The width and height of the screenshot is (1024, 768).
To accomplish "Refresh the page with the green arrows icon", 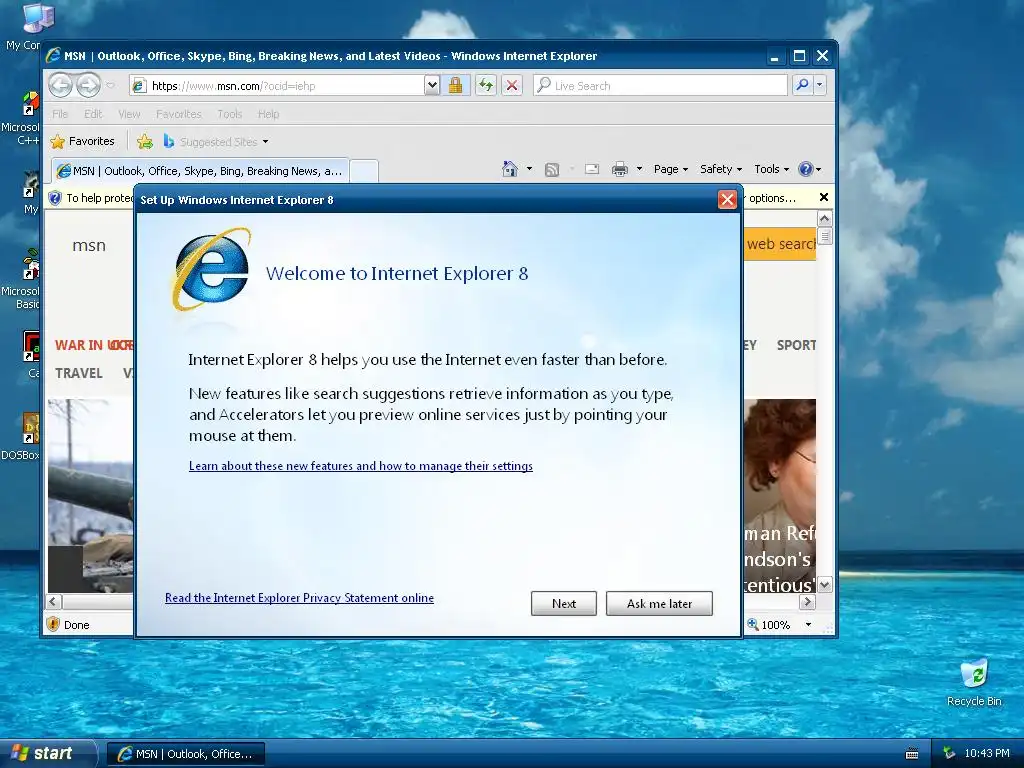I will (x=485, y=86).
